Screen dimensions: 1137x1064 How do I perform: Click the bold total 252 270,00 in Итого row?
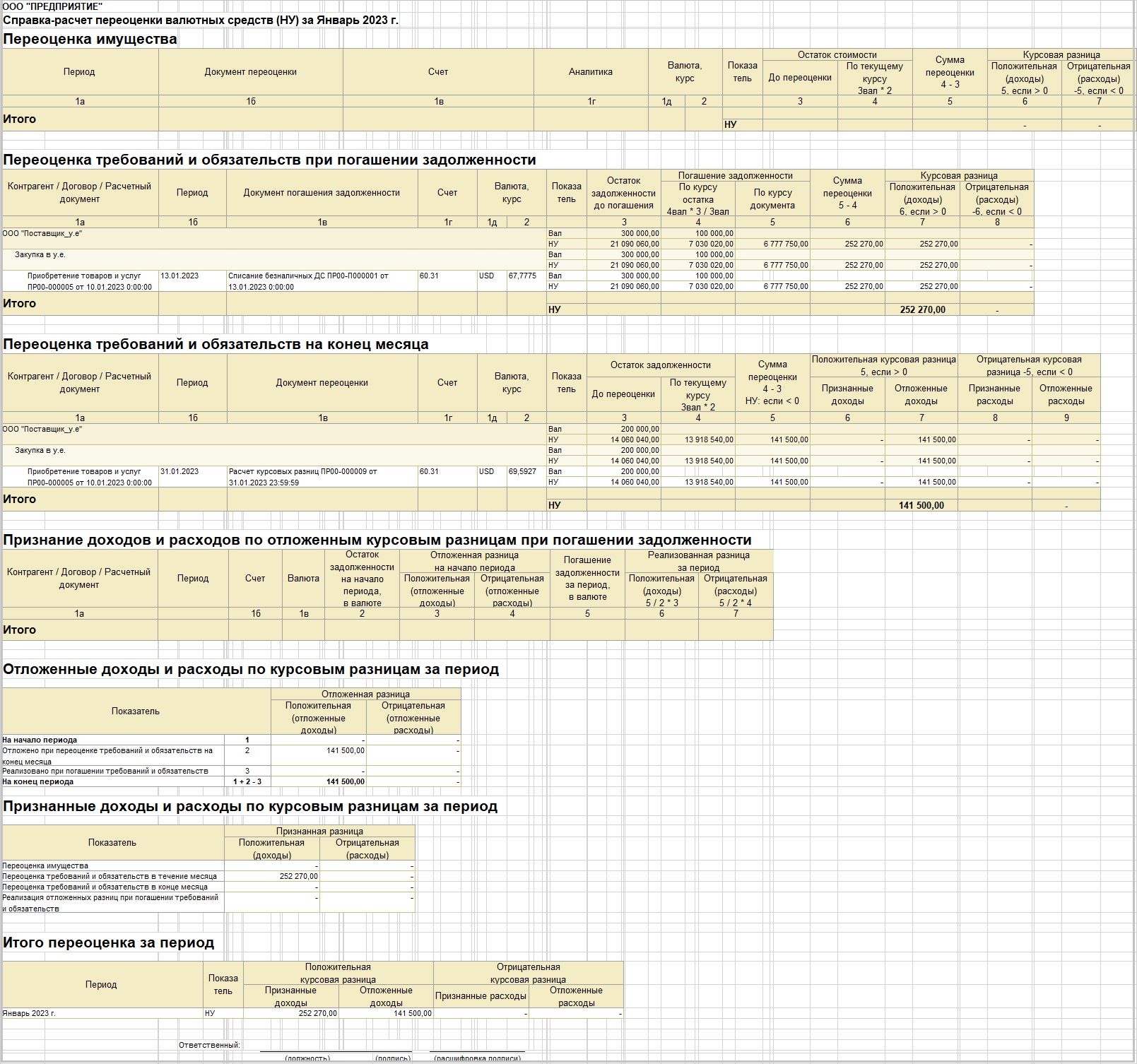pyautogui.click(x=922, y=309)
